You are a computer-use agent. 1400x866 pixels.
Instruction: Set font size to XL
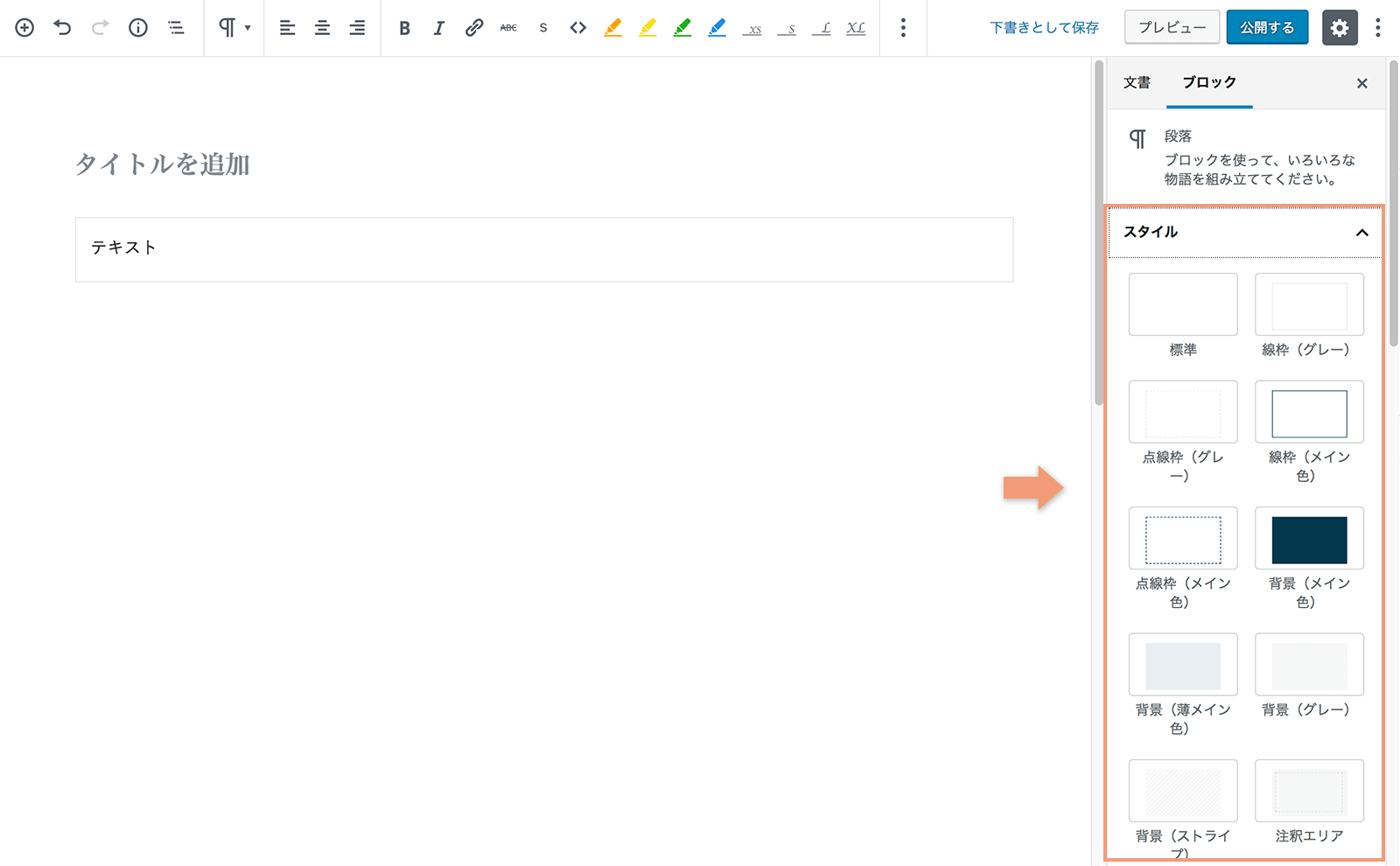[x=857, y=29]
